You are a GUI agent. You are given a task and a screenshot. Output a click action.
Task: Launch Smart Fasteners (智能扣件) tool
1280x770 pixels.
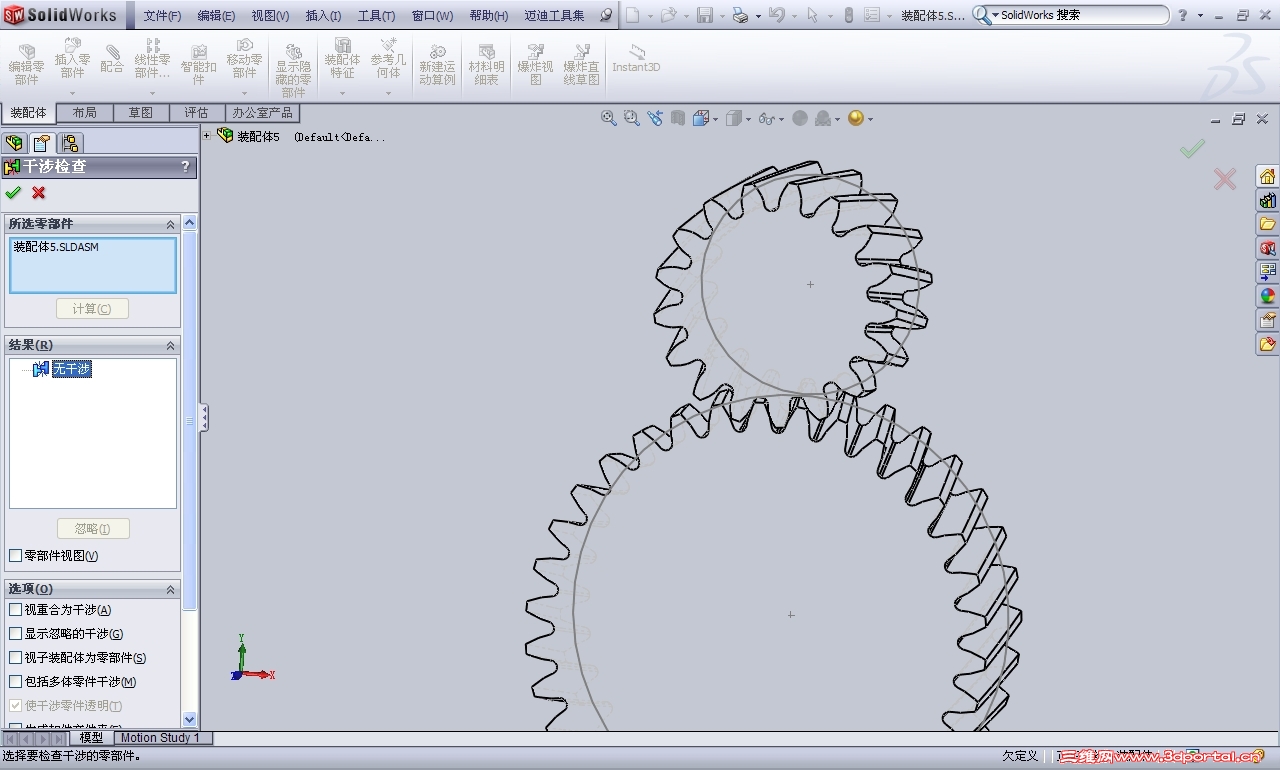(199, 63)
